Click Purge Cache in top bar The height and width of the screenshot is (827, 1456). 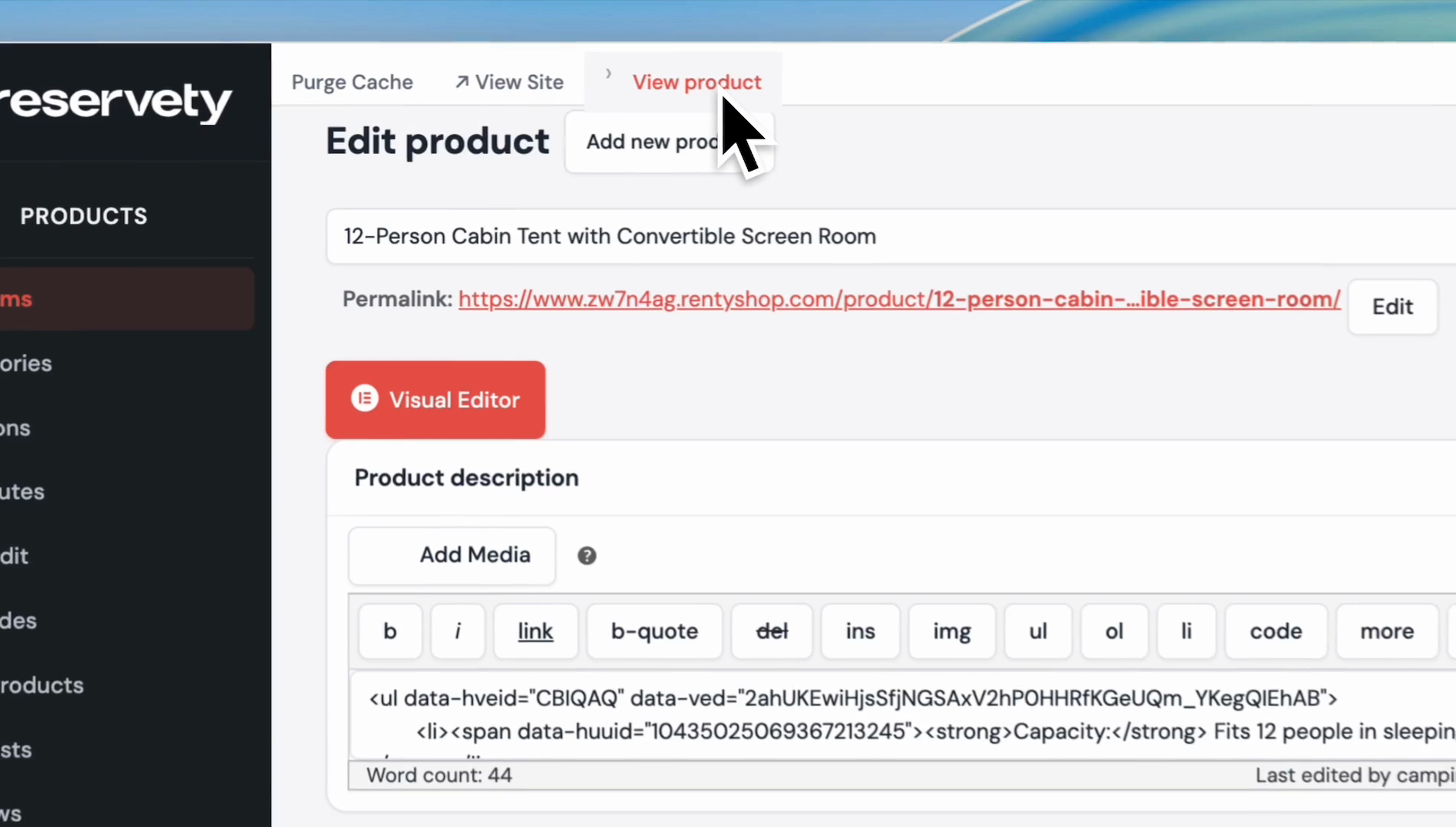pos(352,82)
